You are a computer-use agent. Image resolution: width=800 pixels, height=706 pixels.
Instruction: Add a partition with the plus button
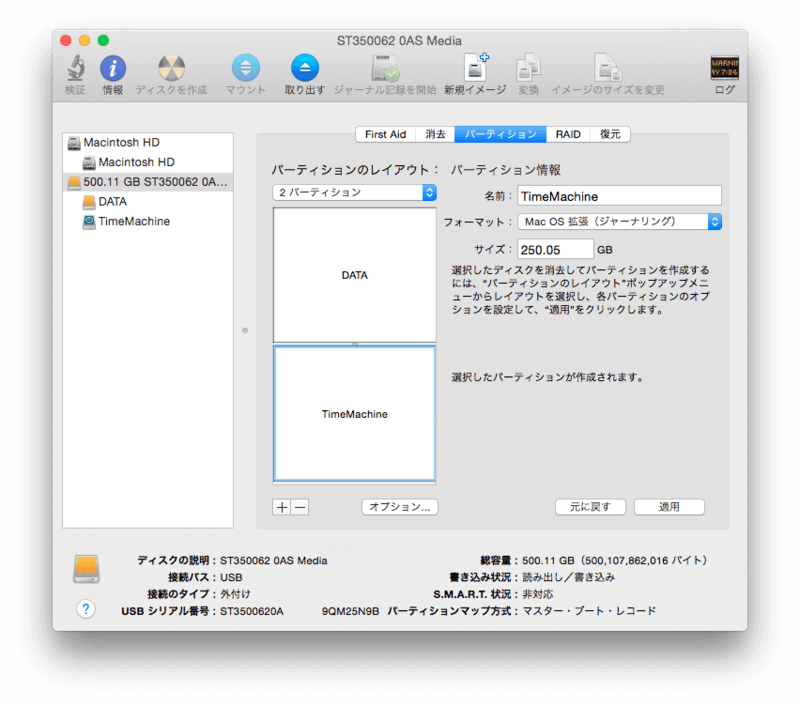282,507
